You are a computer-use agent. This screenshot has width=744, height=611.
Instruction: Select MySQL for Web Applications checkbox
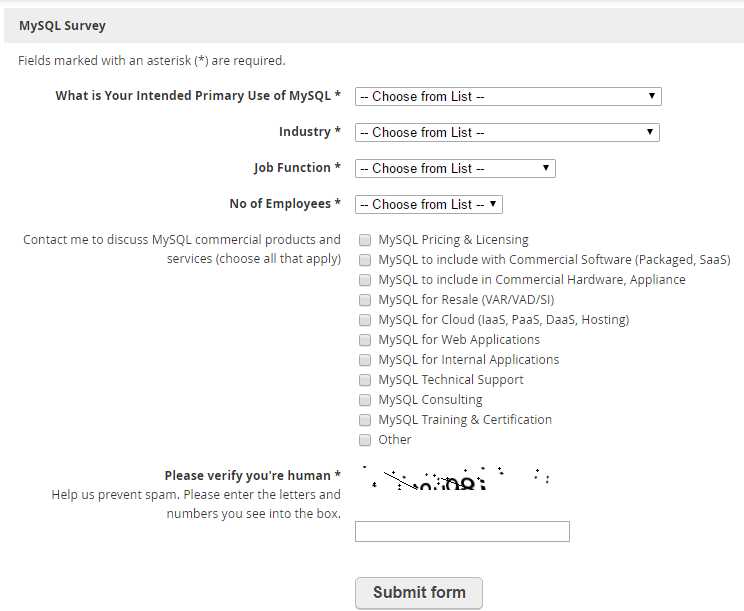(x=365, y=340)
